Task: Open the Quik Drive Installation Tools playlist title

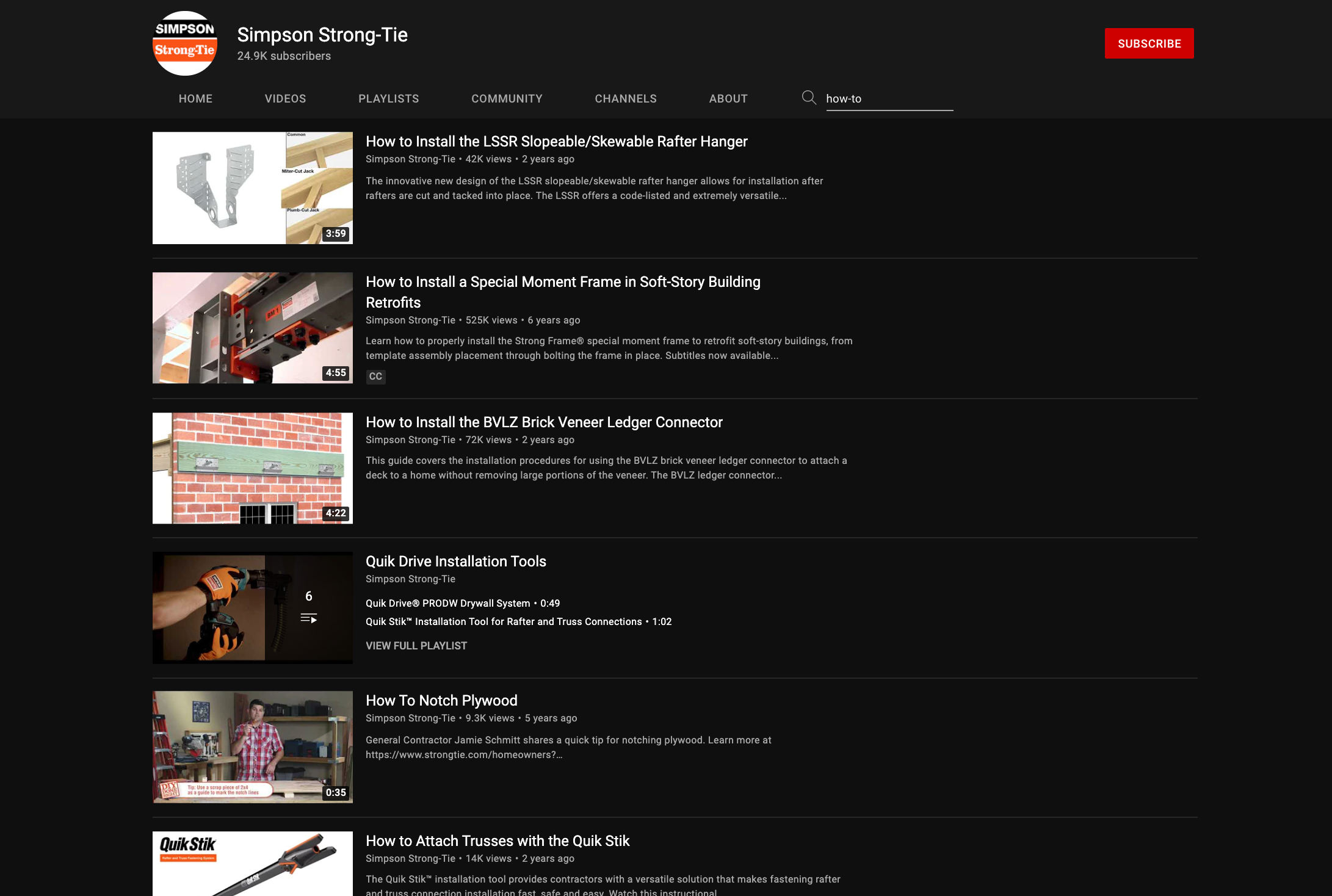Action: 455,562
